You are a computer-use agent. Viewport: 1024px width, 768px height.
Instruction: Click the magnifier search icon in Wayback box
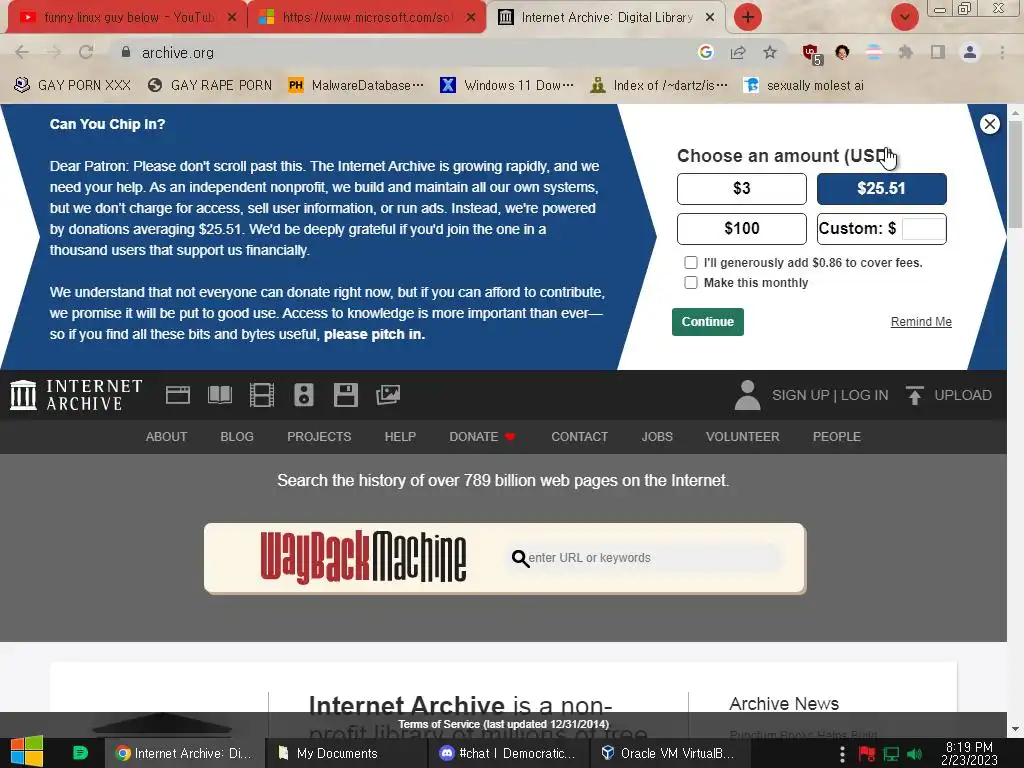point(520,558)
